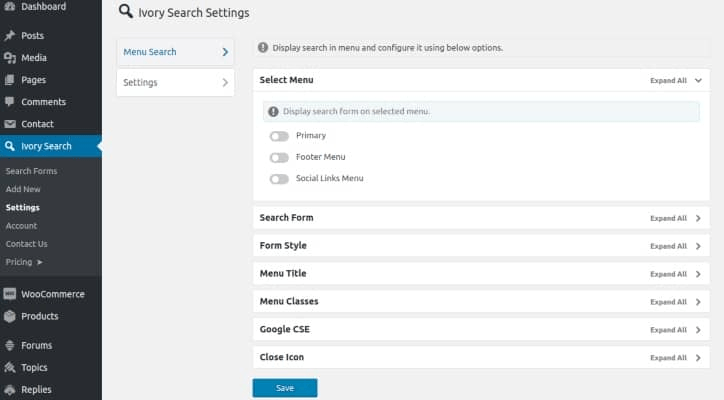Image resolution: width=724 pixels, height=400 pixels.
Task: Click the chevron on the Menu Search tab
Action: pyautogui.click(x=225, y=52)
